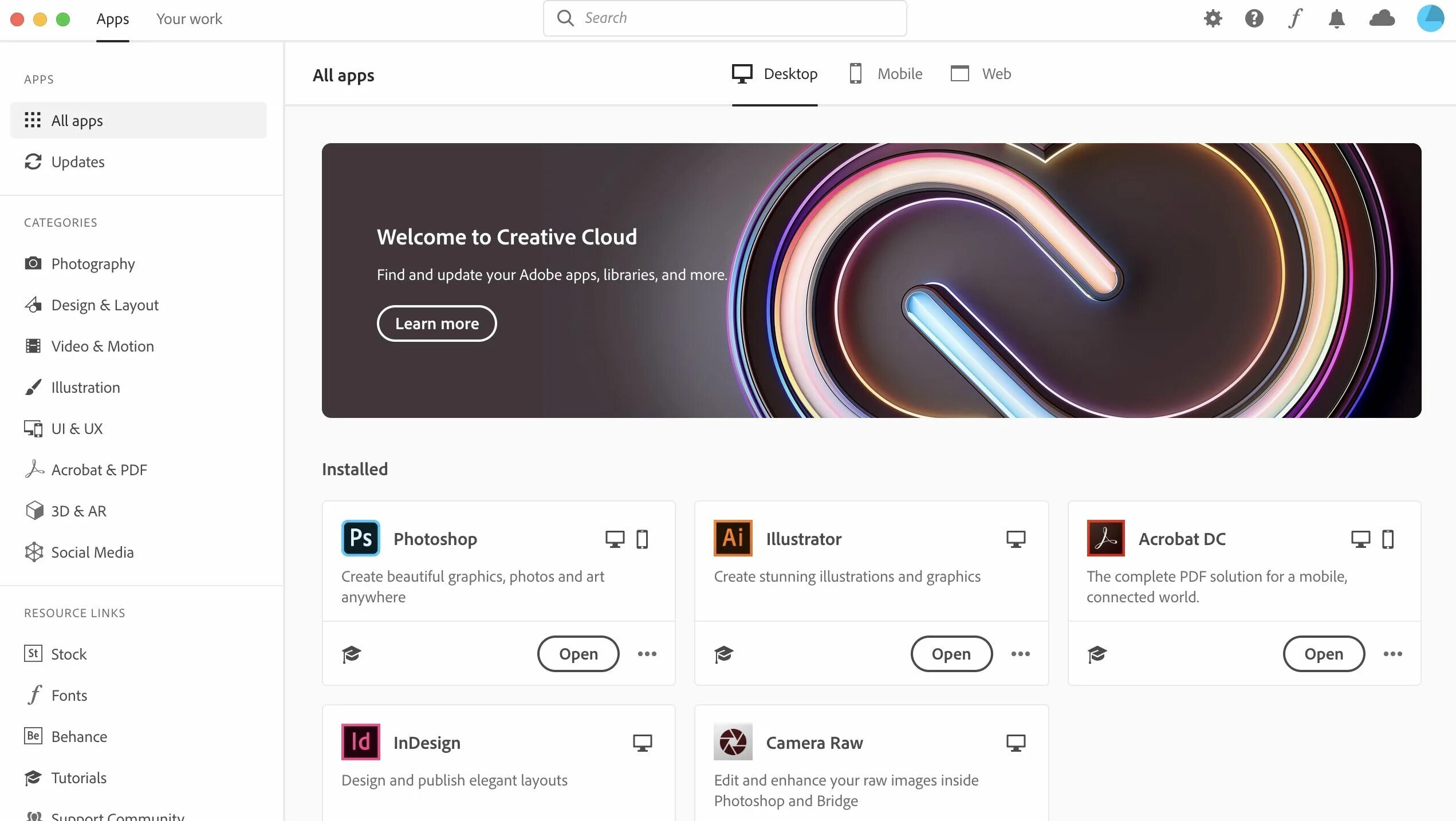Show notifications via bell icon

click(x=1336, y=18)
